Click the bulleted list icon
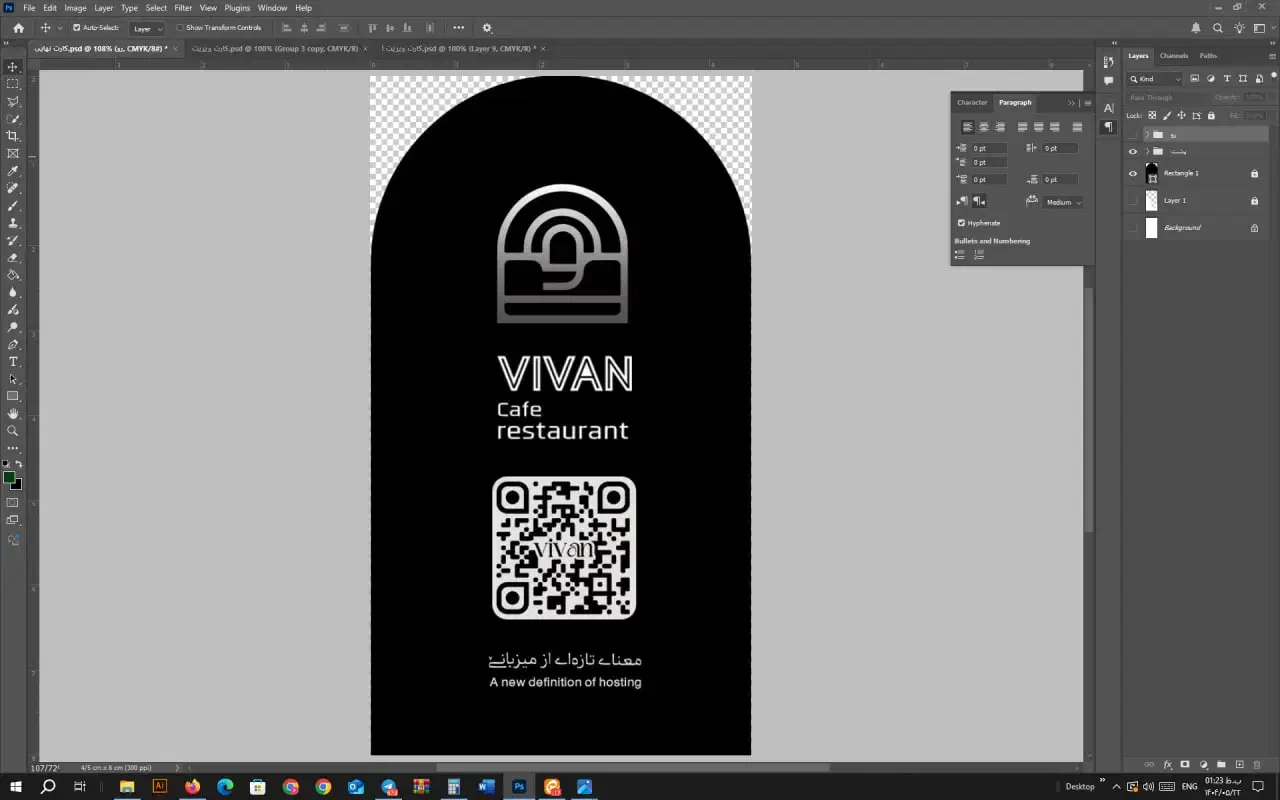This screenshot has height=800, width=1280. [x=960, y=254]
